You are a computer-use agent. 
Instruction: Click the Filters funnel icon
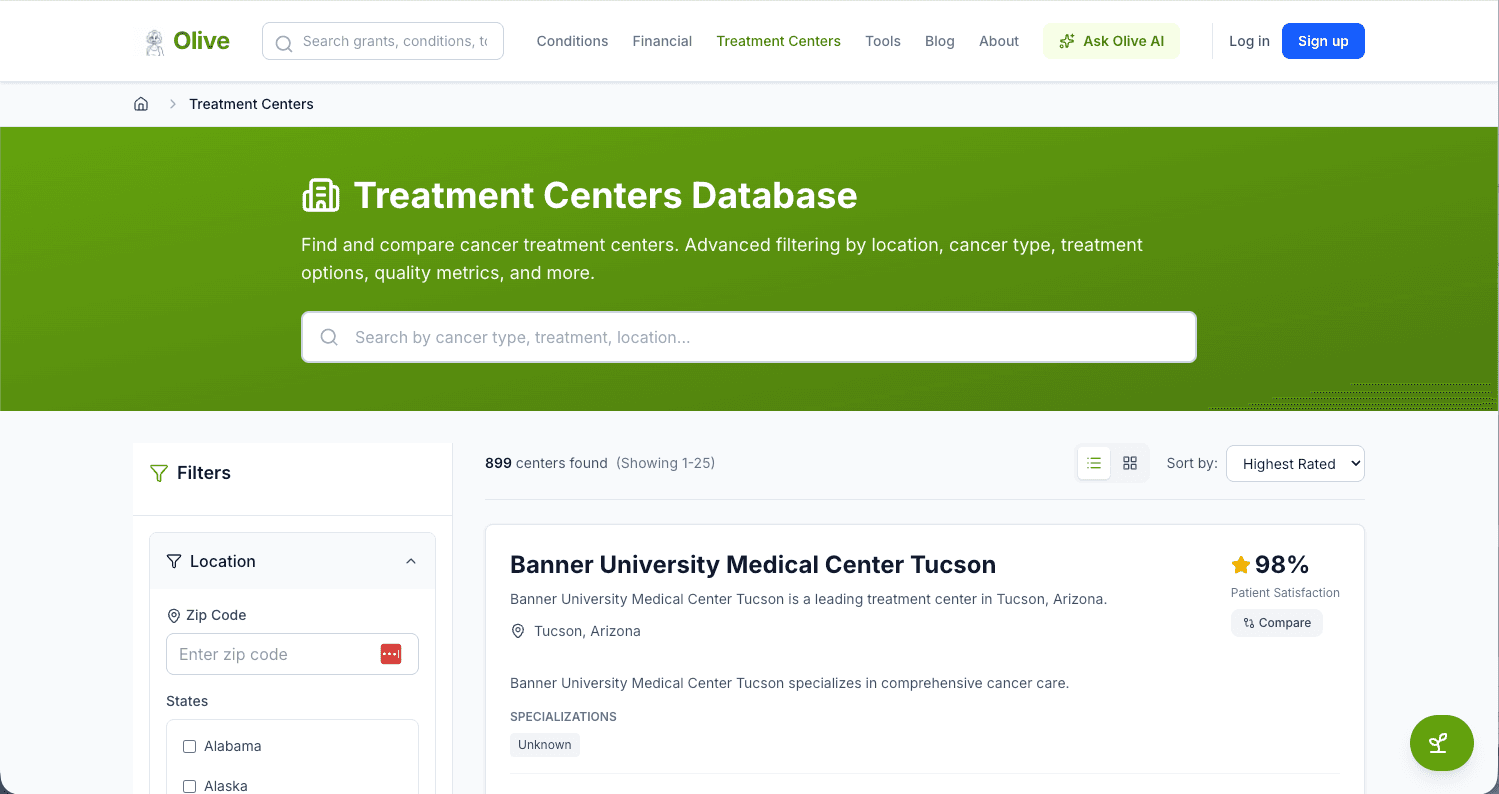tap(158, 473)
